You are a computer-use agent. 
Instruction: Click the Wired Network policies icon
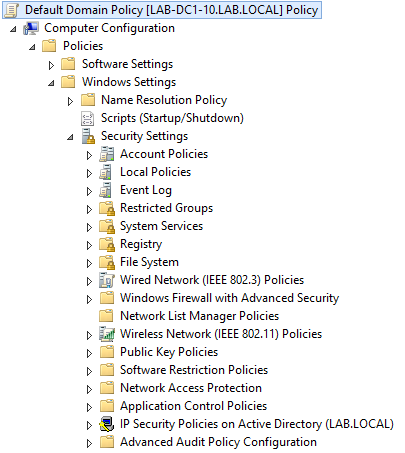click(107, 280)
